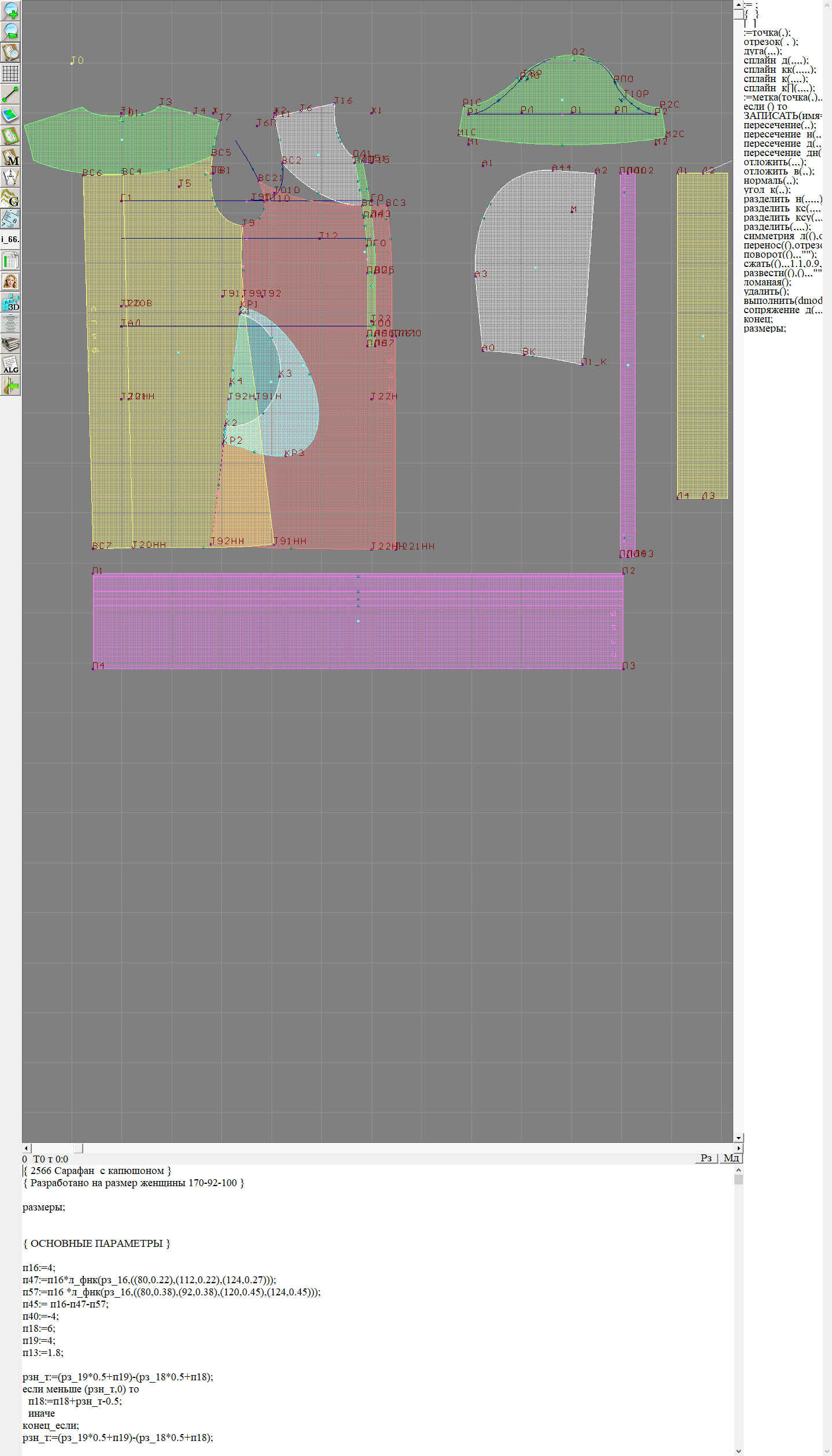The image size is (832, 1456).
Task: Click the i_66. label button
Action: tap(10, 239)
